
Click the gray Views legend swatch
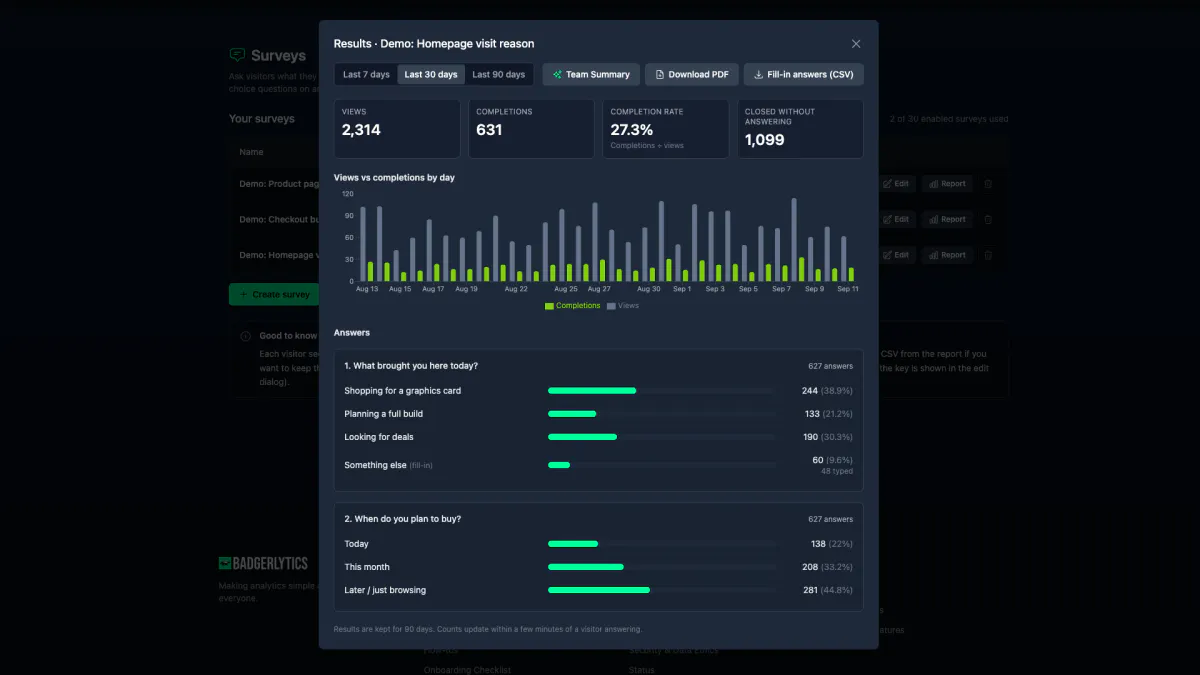pyautogui.click(x=611, y=306)
